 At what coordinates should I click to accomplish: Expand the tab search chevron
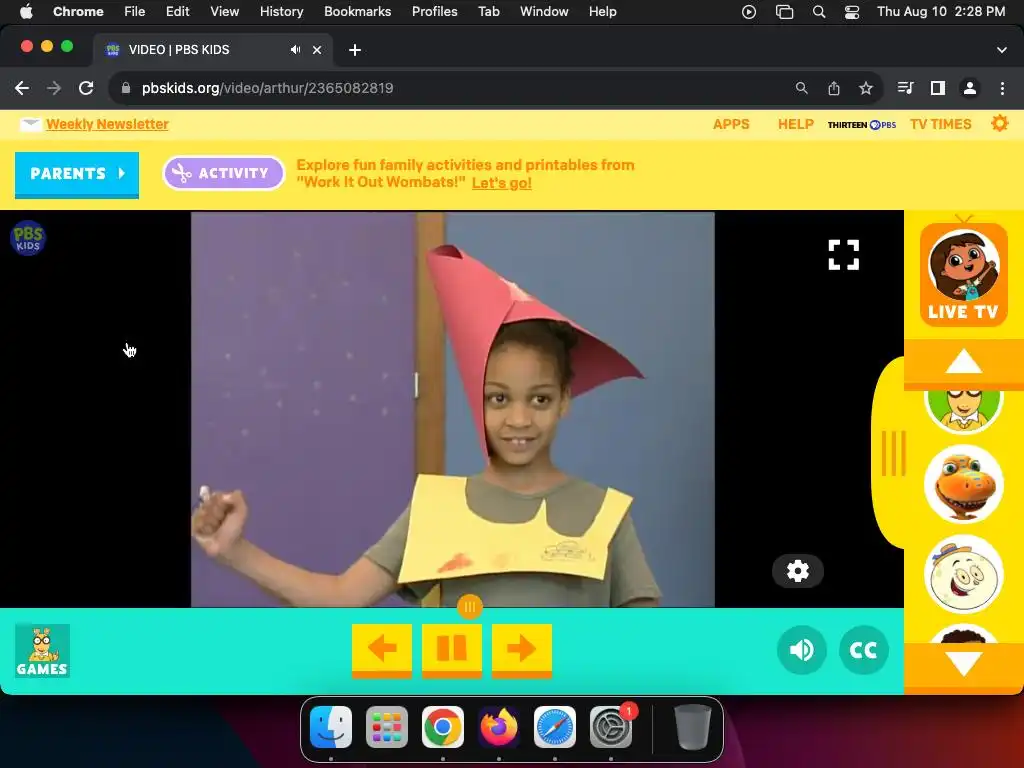1002,50
